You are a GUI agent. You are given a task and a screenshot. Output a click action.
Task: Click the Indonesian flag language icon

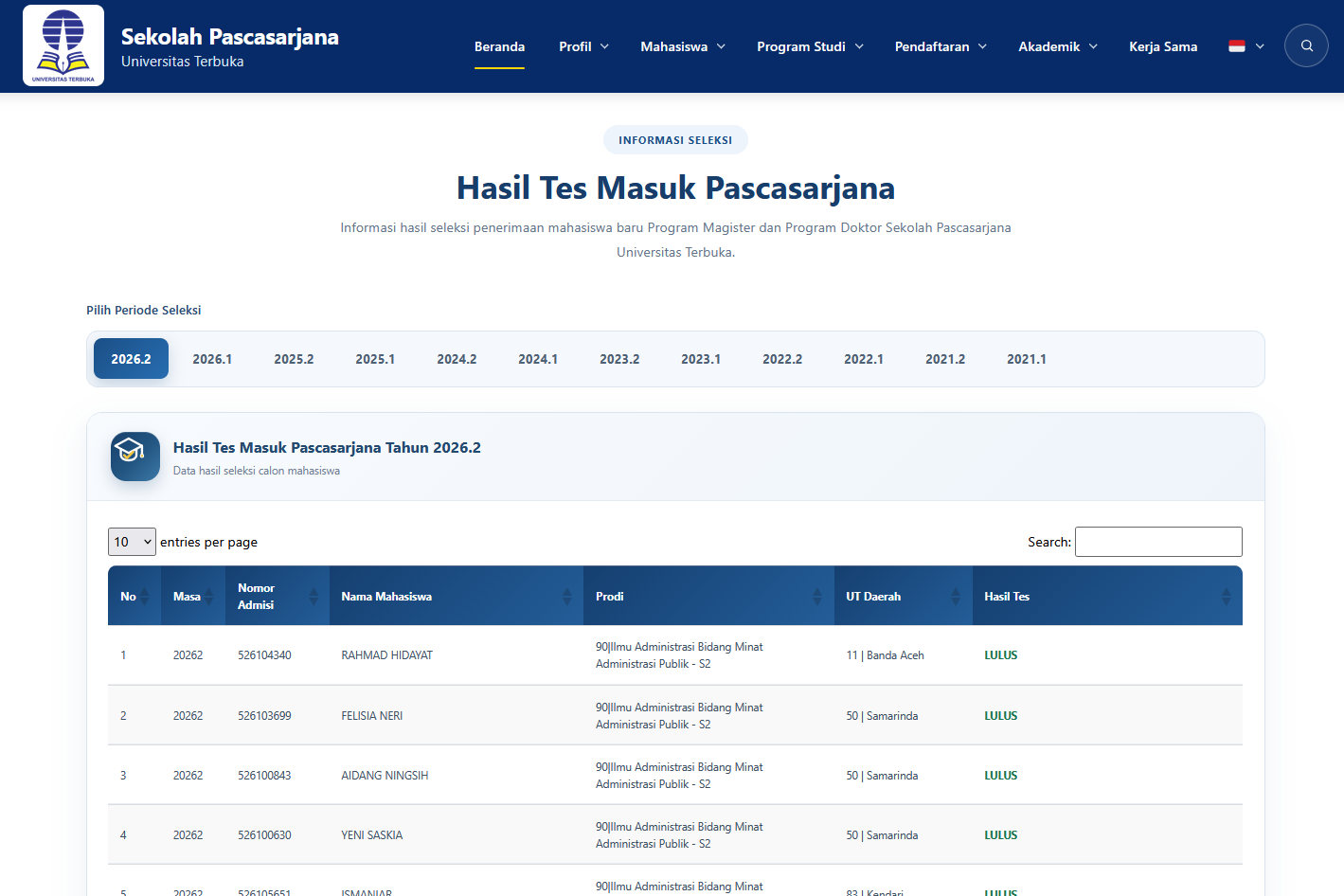point(1237,46)
